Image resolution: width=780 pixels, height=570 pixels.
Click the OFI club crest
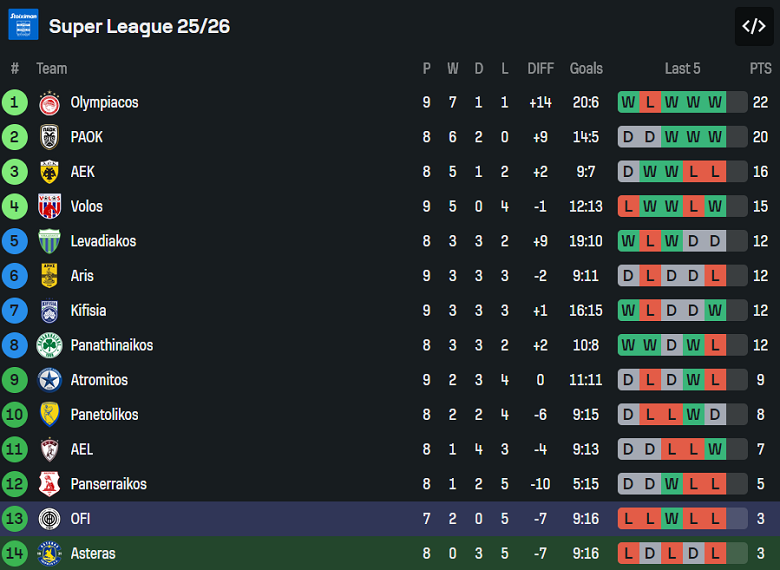49,519
